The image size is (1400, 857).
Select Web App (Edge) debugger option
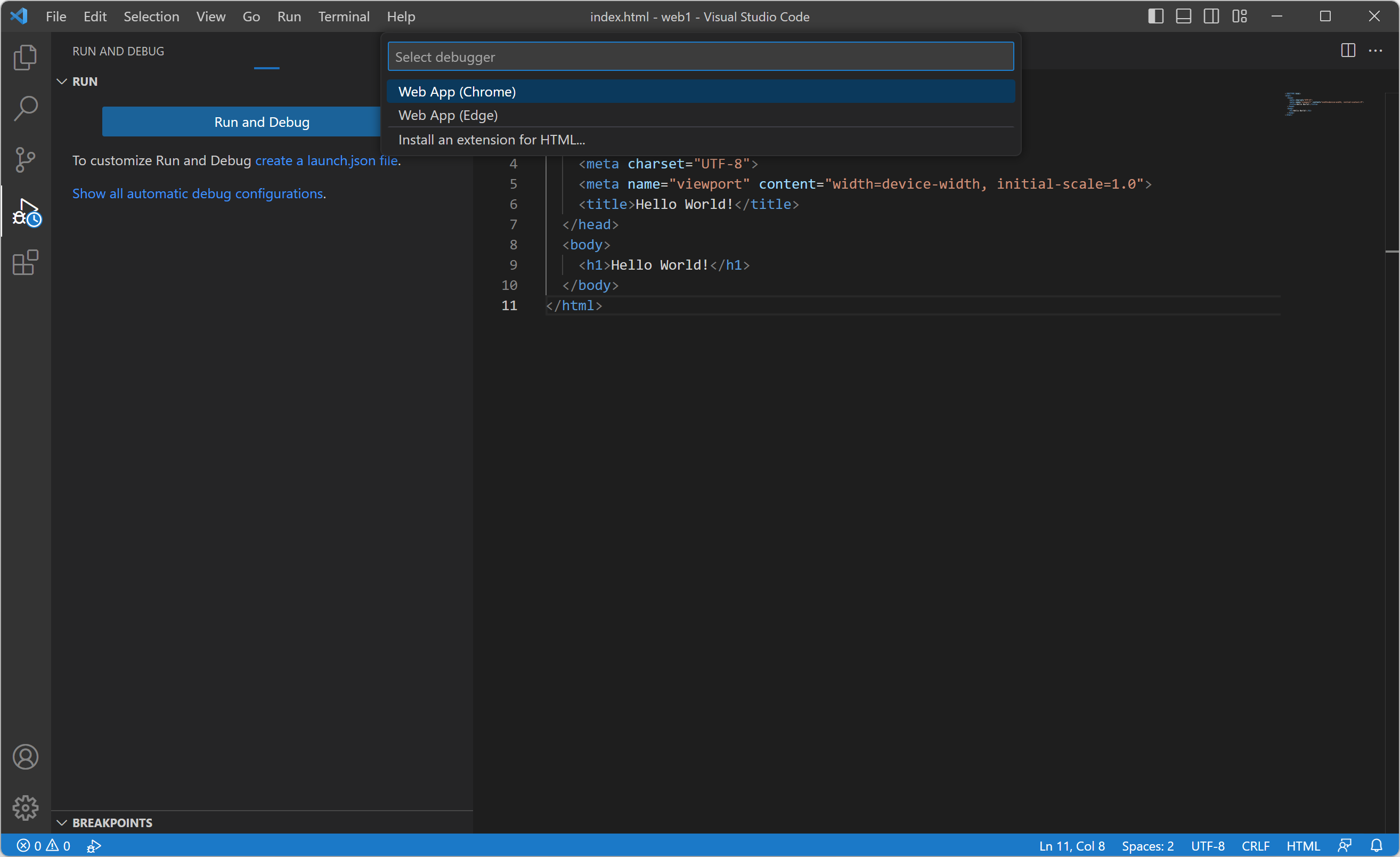447,115
